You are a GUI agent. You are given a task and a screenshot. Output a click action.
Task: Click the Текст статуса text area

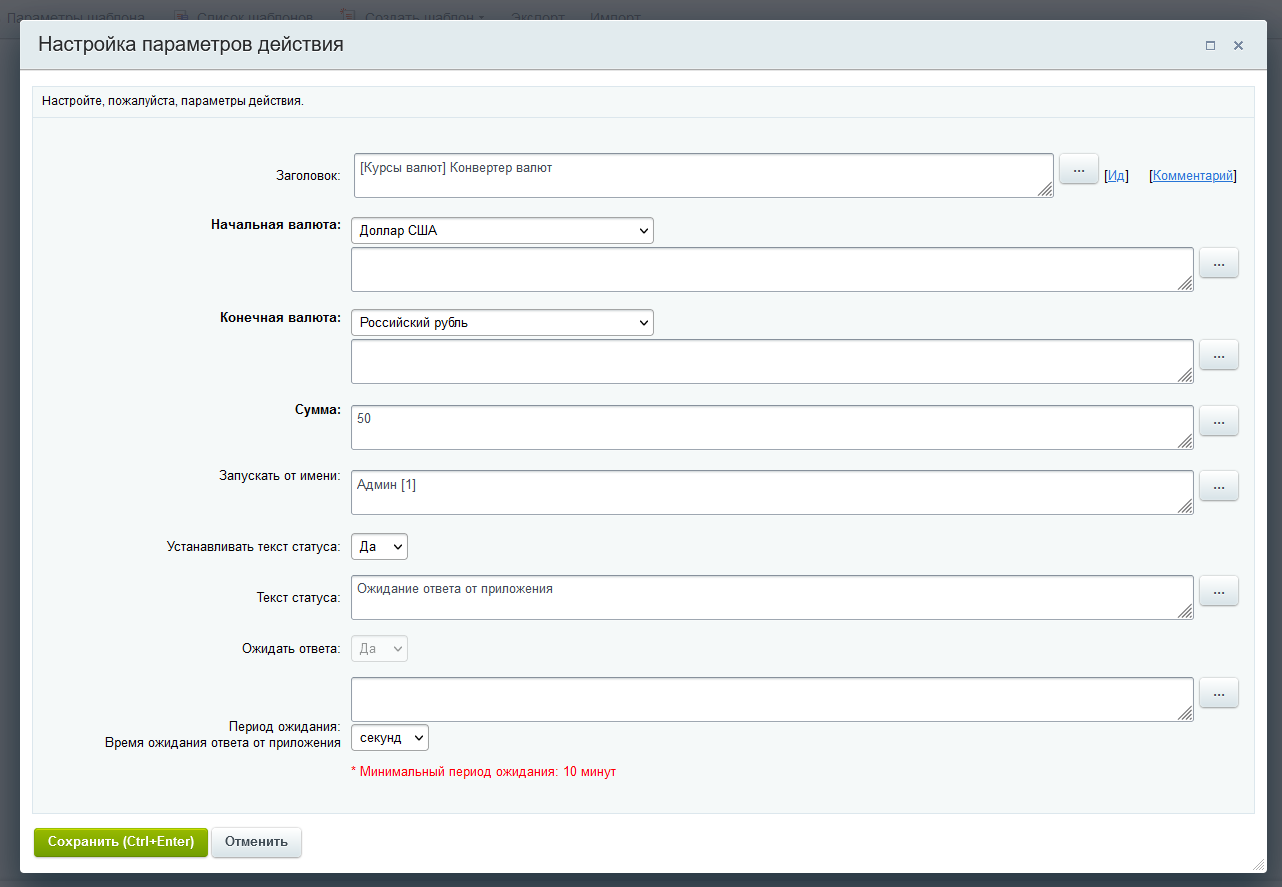(772, 598)
